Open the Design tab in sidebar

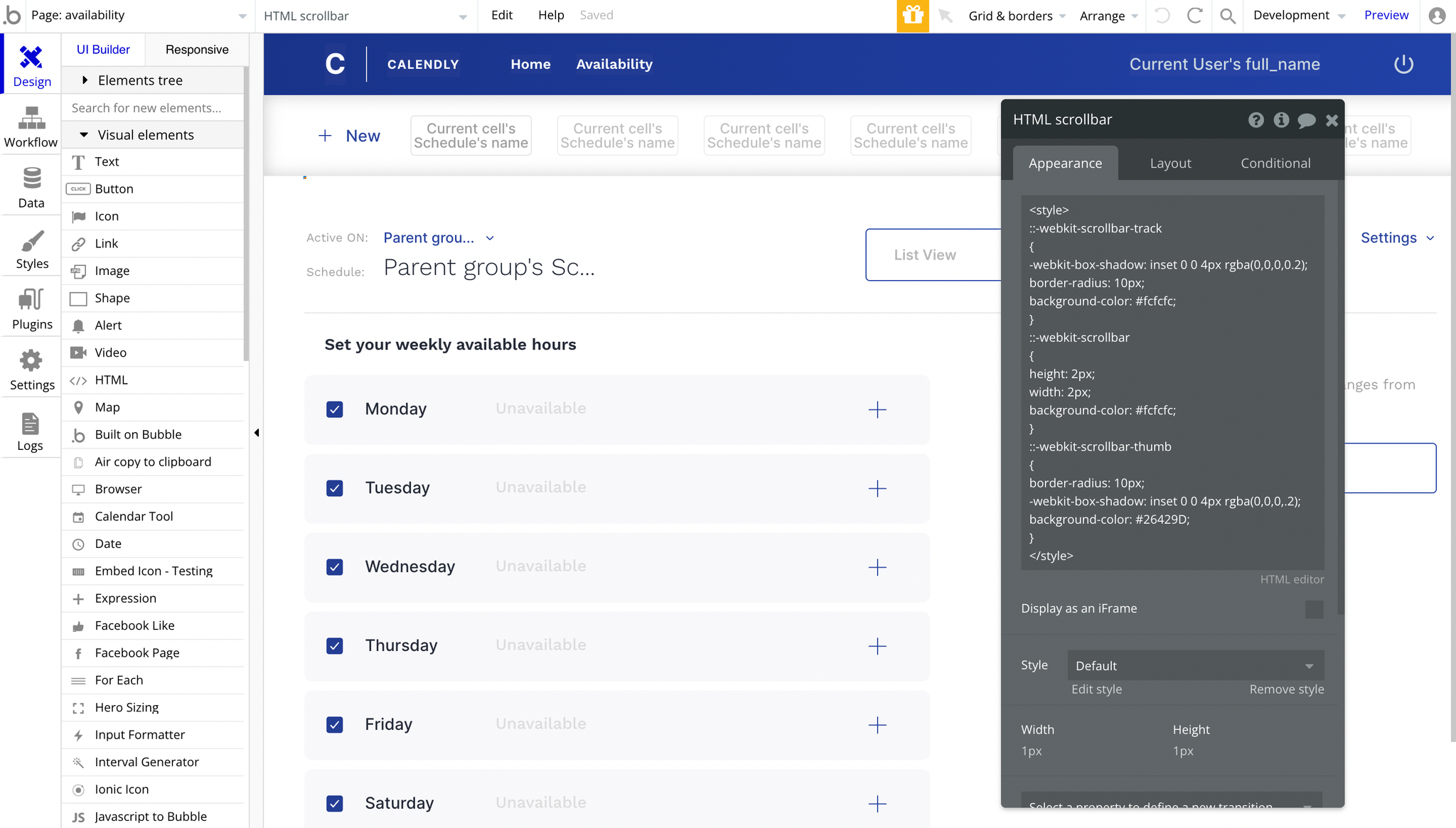31,65
